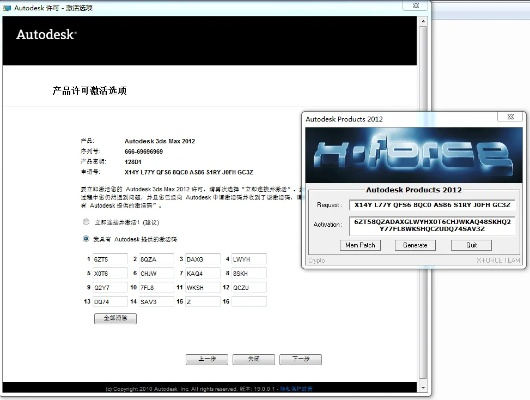Click activation code field 7

pos(203,273)
